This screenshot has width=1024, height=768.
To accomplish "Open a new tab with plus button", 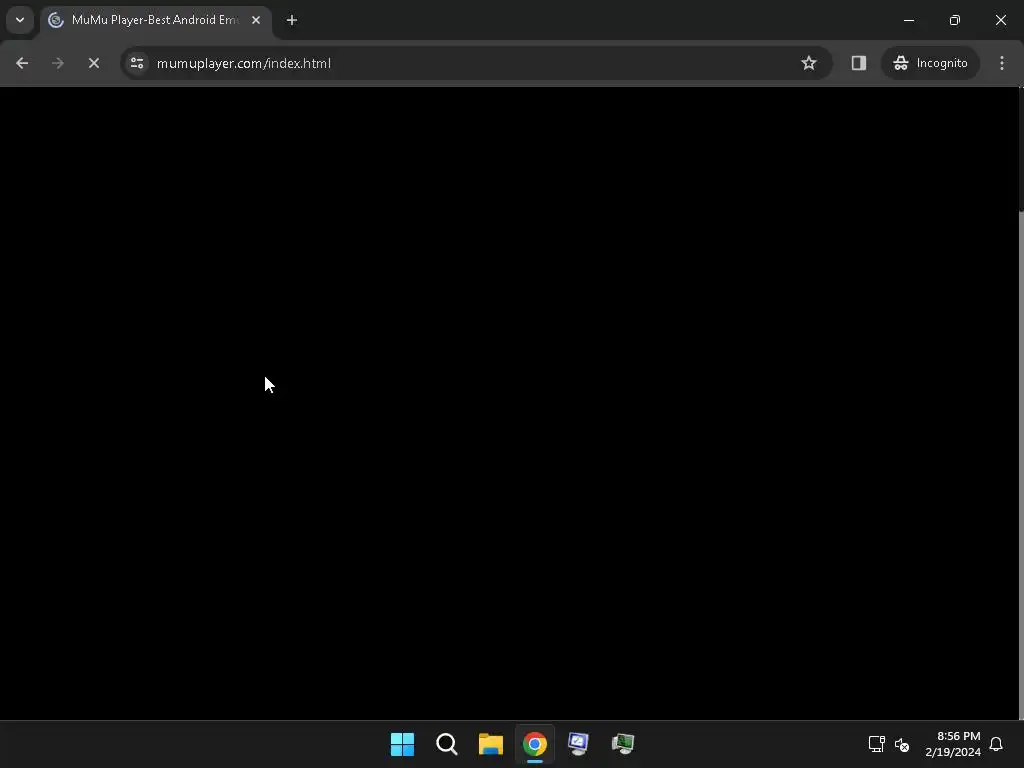I will click(x=292, y=20).
